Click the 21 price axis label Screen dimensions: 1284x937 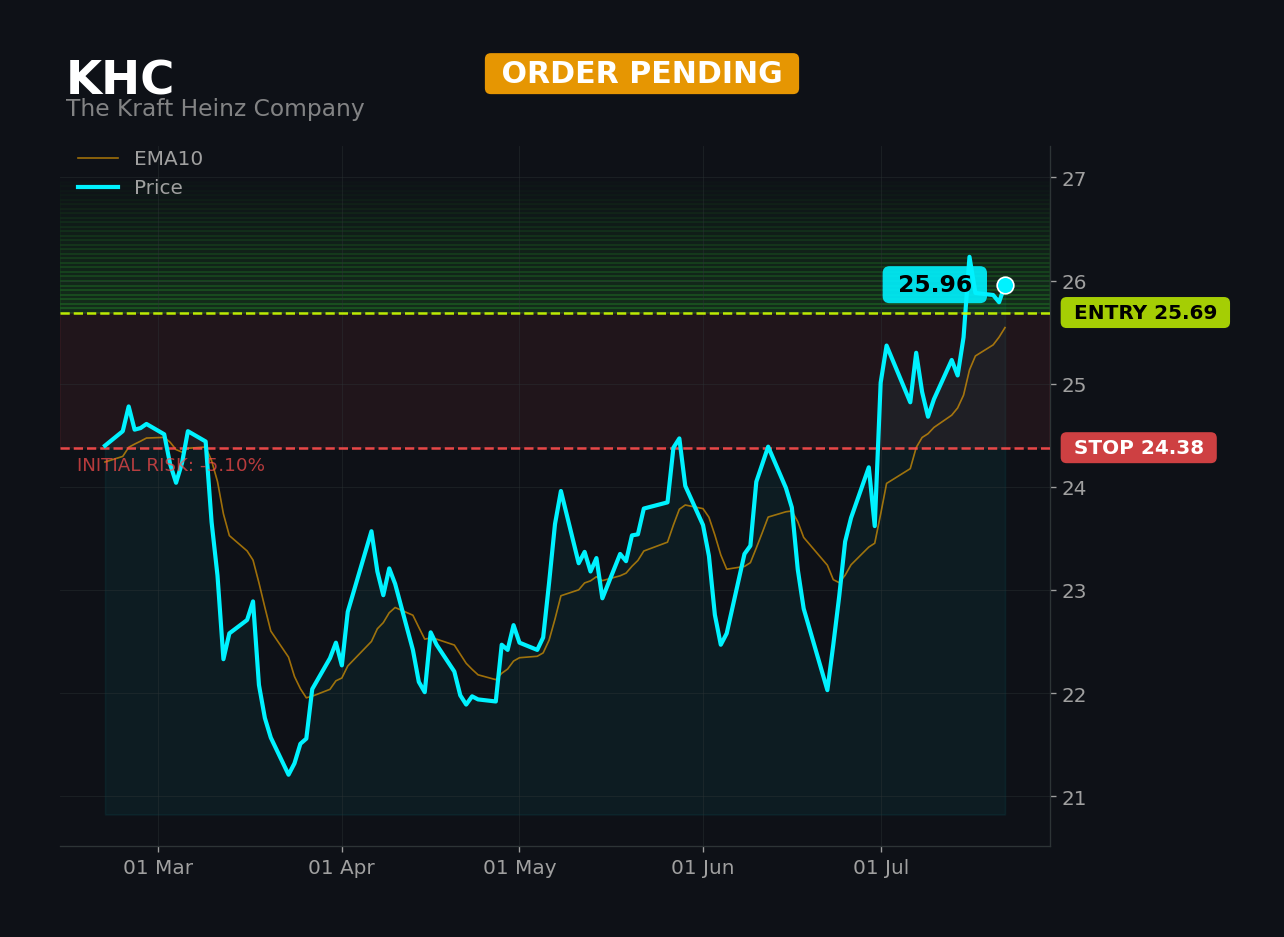1074,797
